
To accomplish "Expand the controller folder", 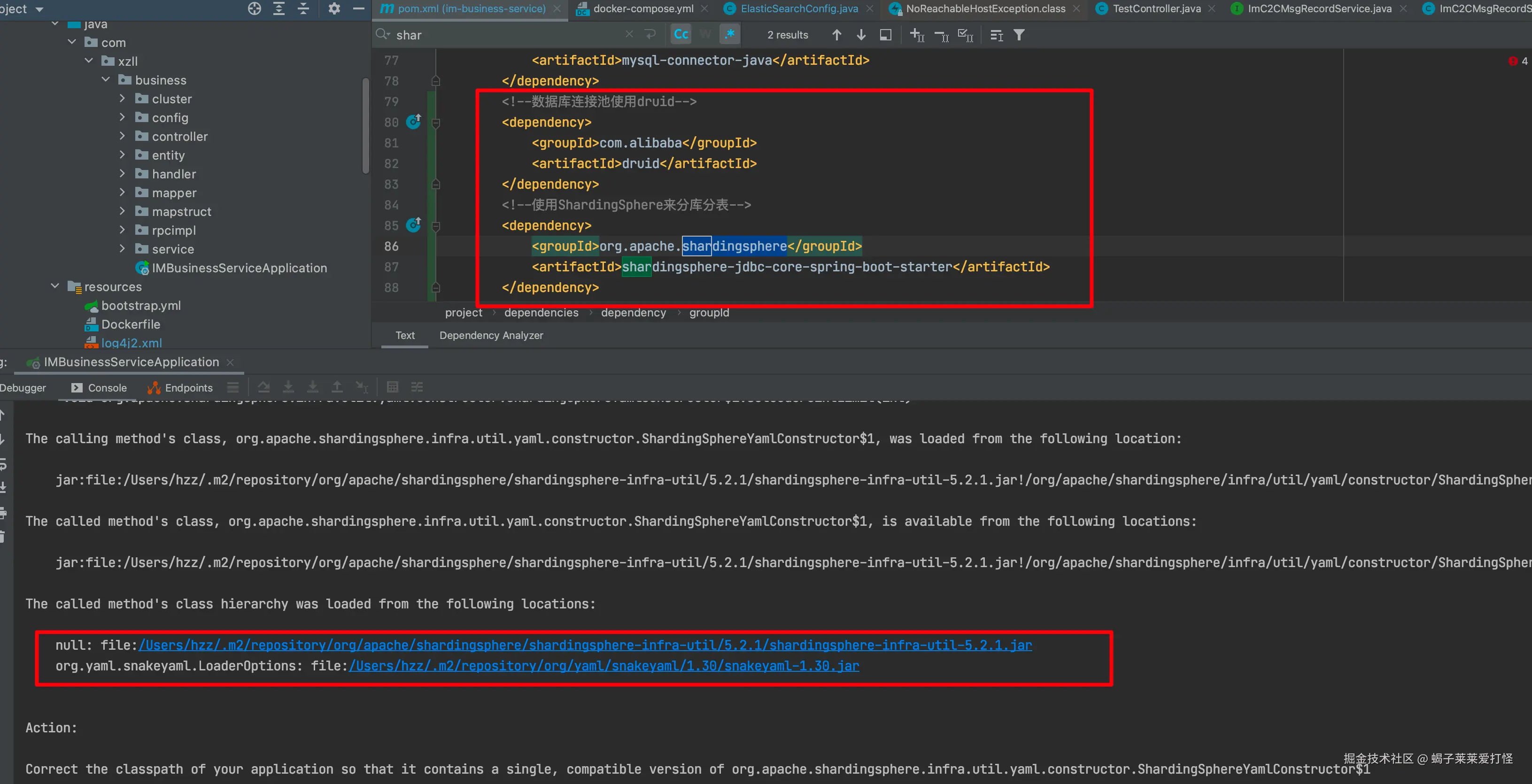I will (x=122, y=136).
